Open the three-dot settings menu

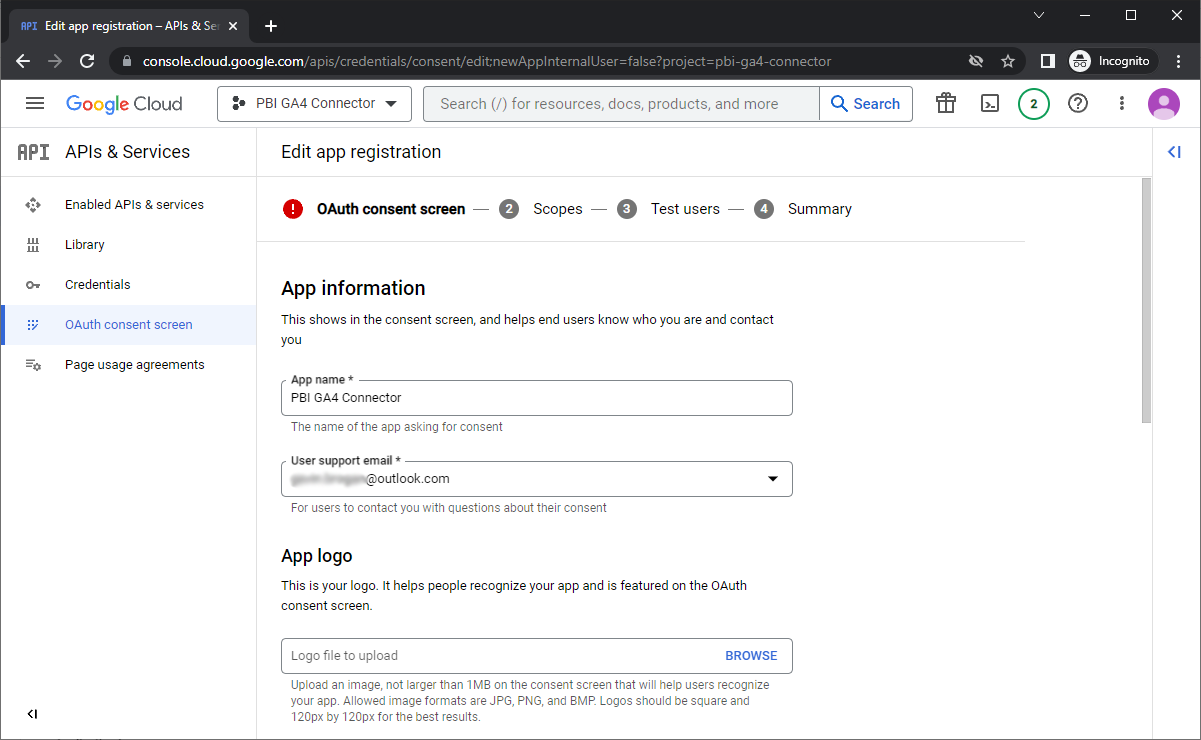pos(1121,103)
